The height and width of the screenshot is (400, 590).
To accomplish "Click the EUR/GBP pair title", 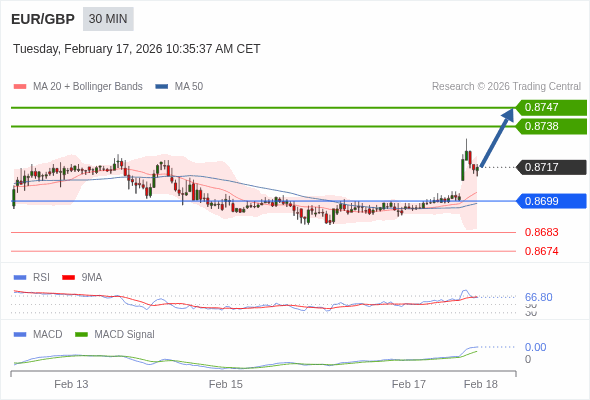I will tap(43, 19).
